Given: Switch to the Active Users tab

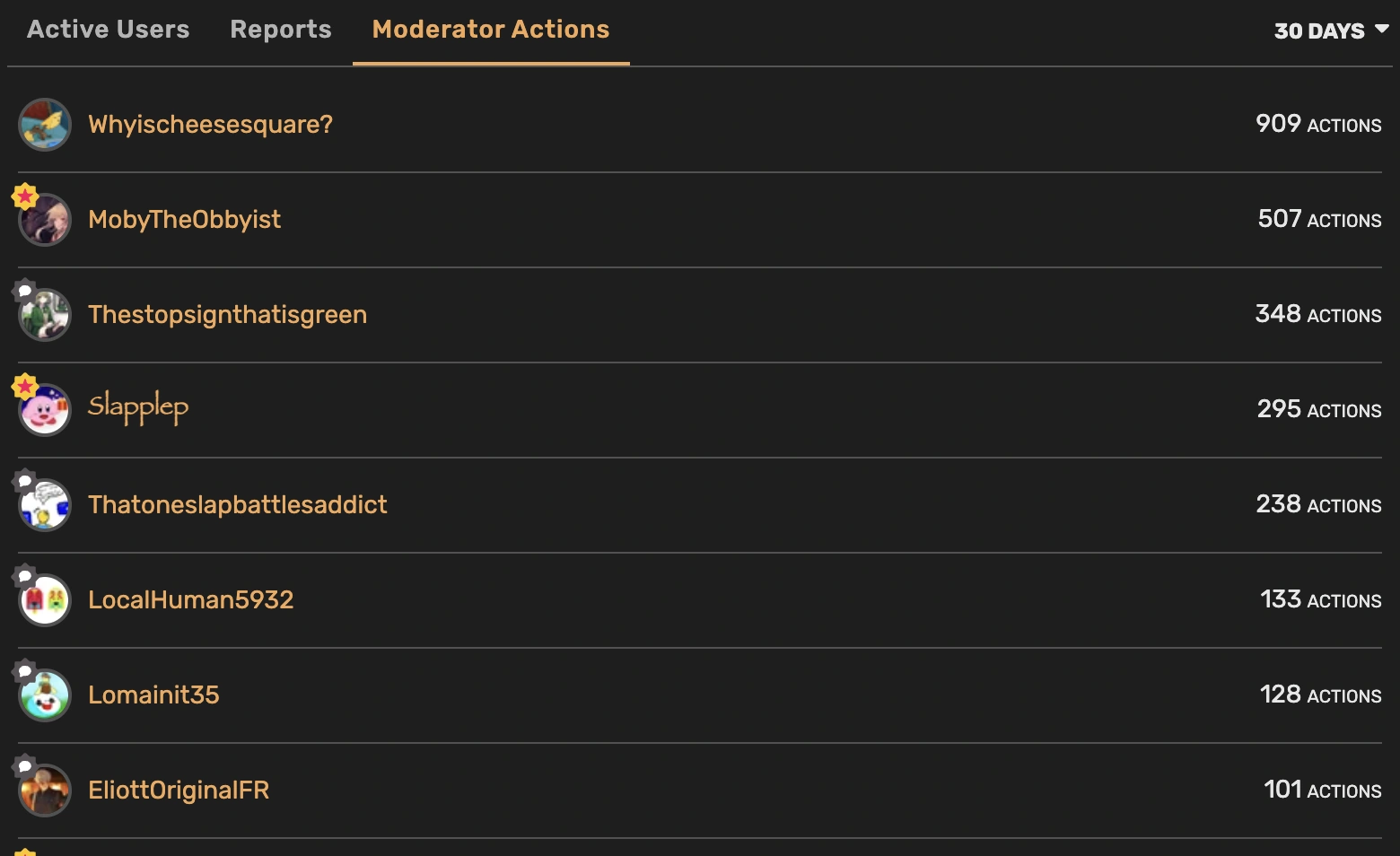Looking at the screenshot, I should (x=108, y=30).
